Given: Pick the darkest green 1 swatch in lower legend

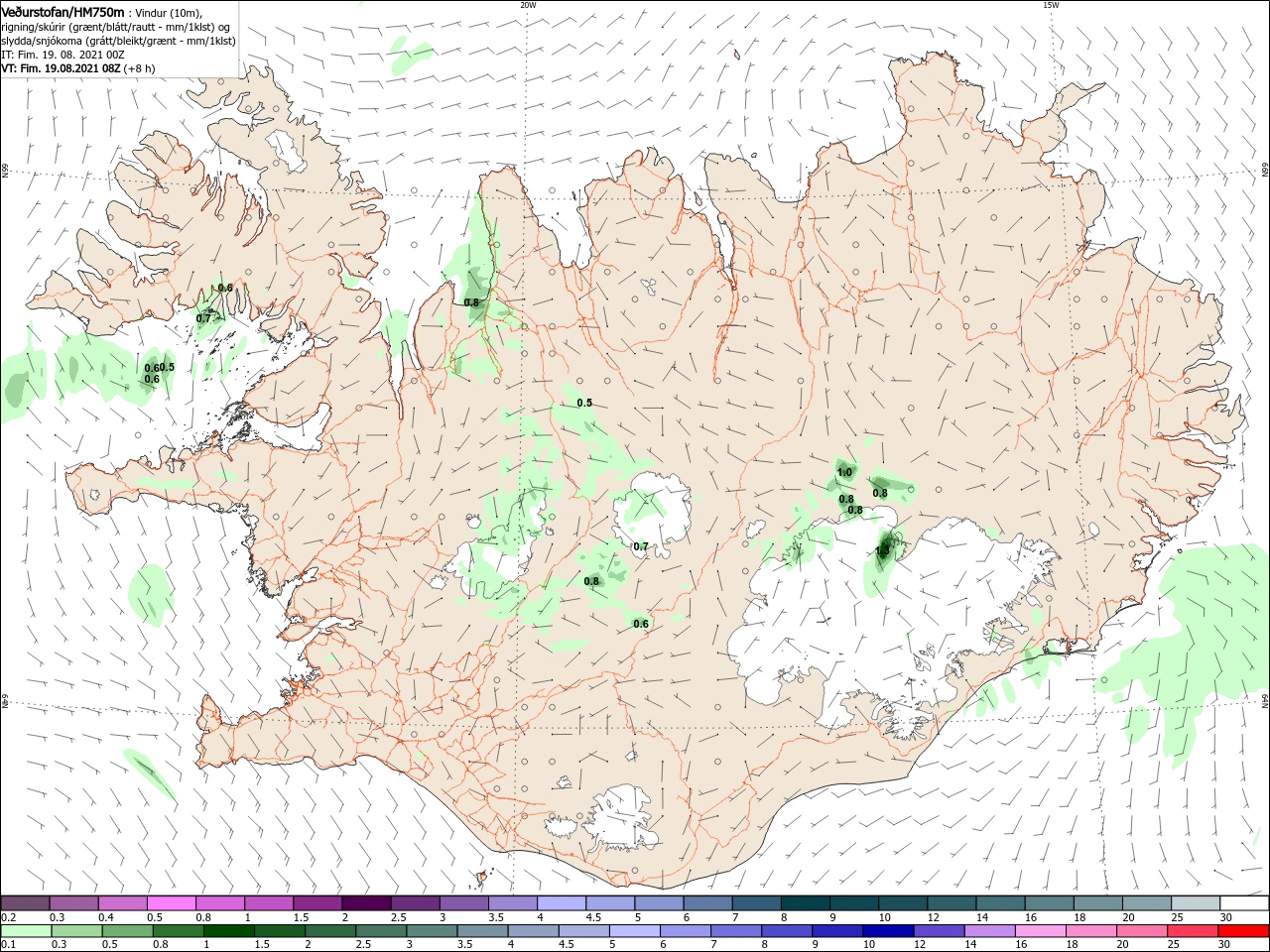Looking at the screenshot, I should pyautogui.click(x=228, y=931).
